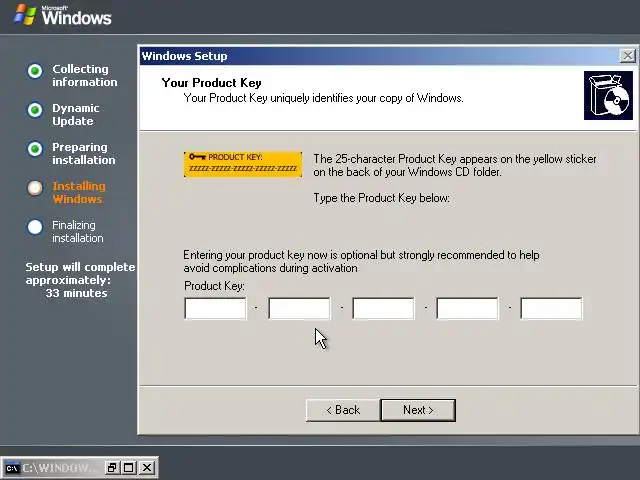The height and width of the screenshot is (480, 640).
Task: Go back with the Back button
Action: pyautogui.click(x=343, y=410)
